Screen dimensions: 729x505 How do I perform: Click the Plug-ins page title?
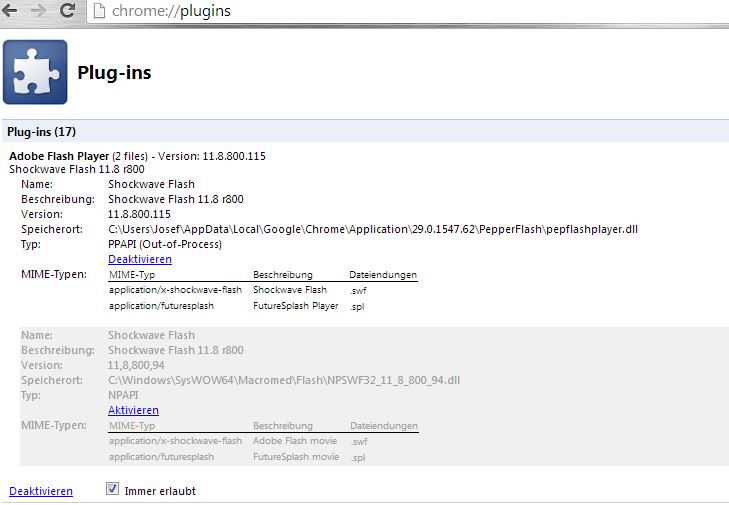(114, 73)
